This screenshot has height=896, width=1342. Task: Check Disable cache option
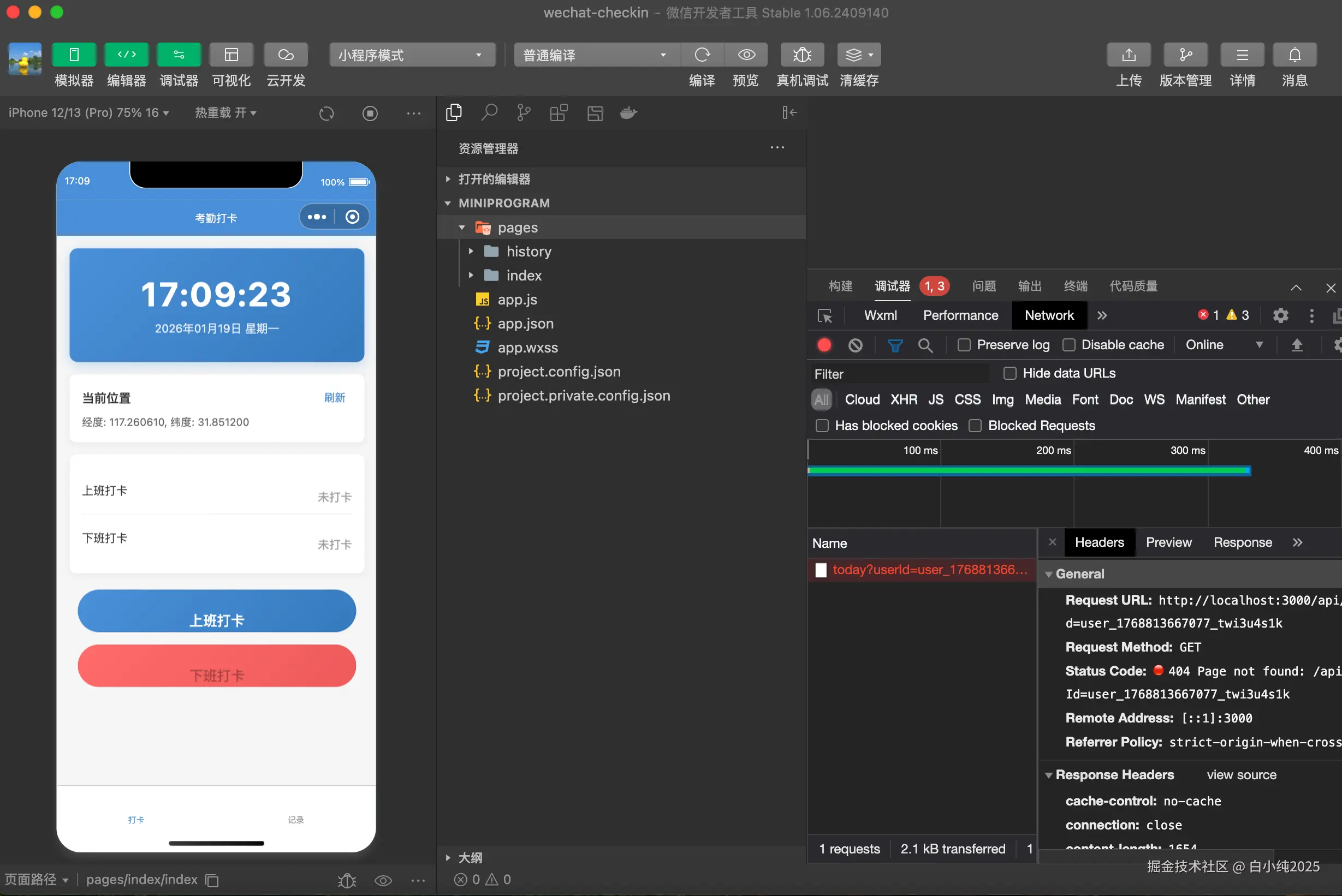point(1068,345)
